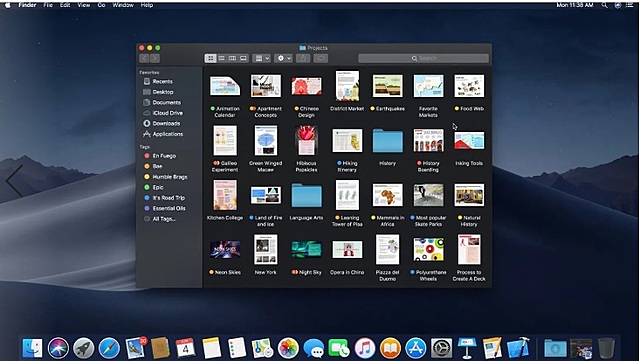Viewport: 640px width, 361px height.
Task: Switch Finder to icon view
Action: (x=211, y=58)
